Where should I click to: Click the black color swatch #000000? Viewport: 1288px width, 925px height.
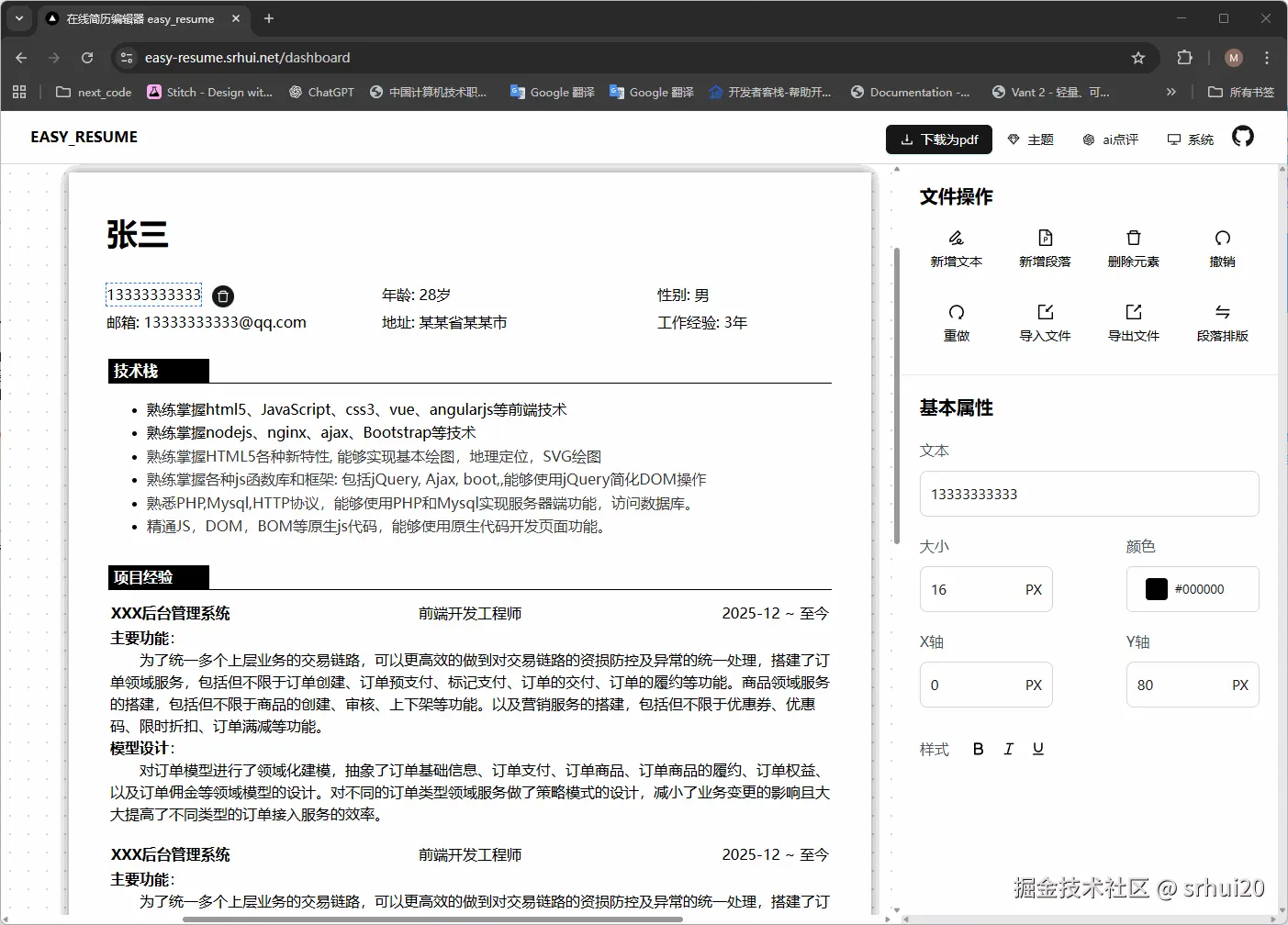point(1157,589)
